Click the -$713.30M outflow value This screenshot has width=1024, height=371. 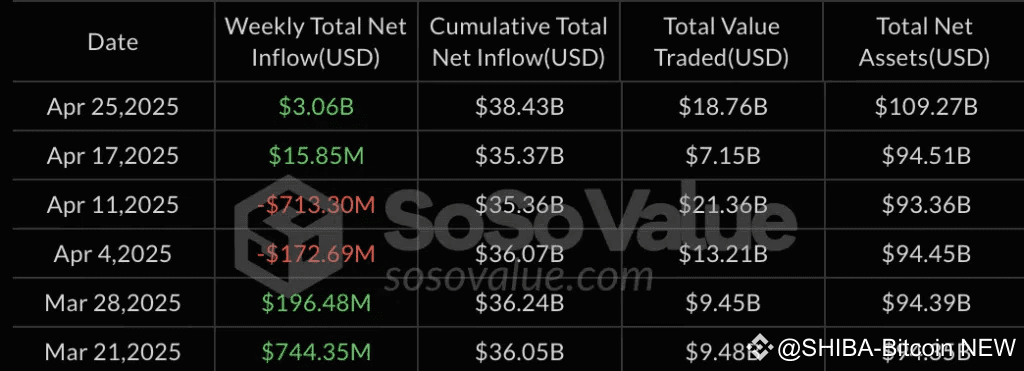(x=316, y=205)
